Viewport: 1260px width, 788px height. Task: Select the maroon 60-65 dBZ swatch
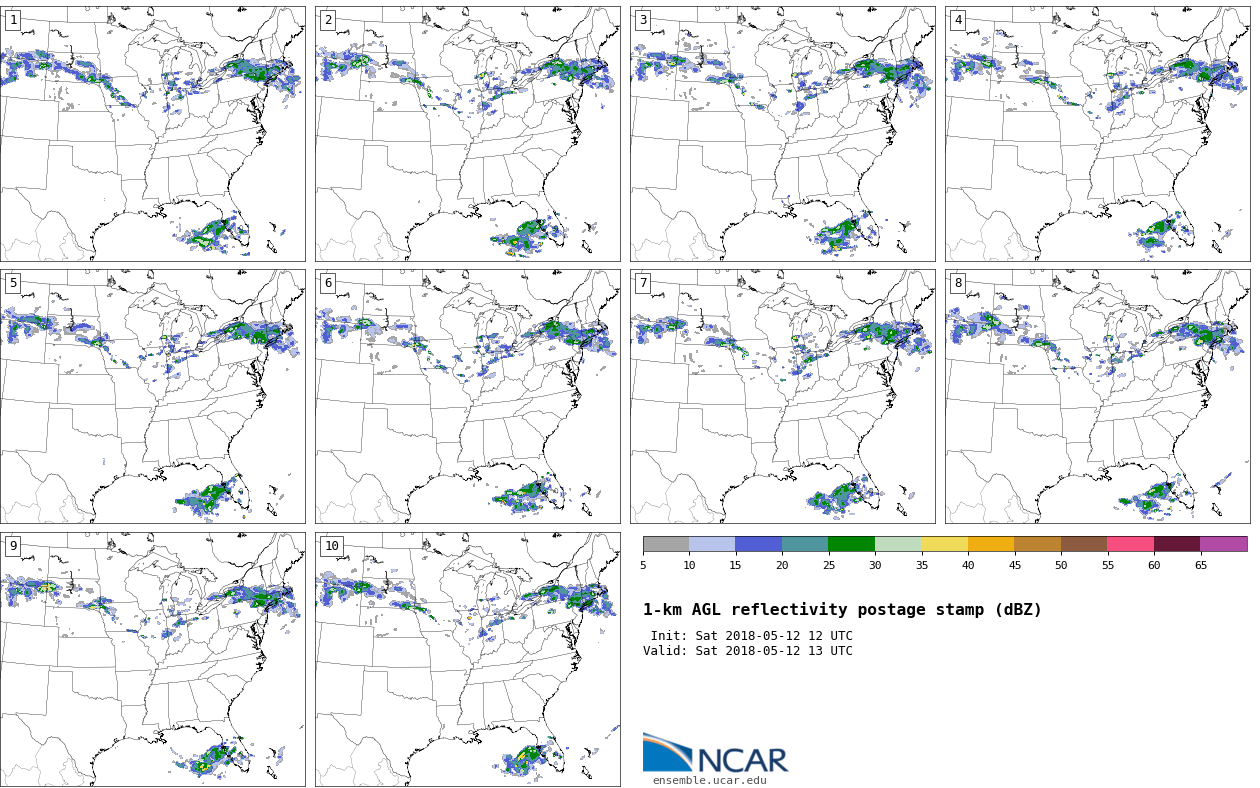[x=1177, y=544]
